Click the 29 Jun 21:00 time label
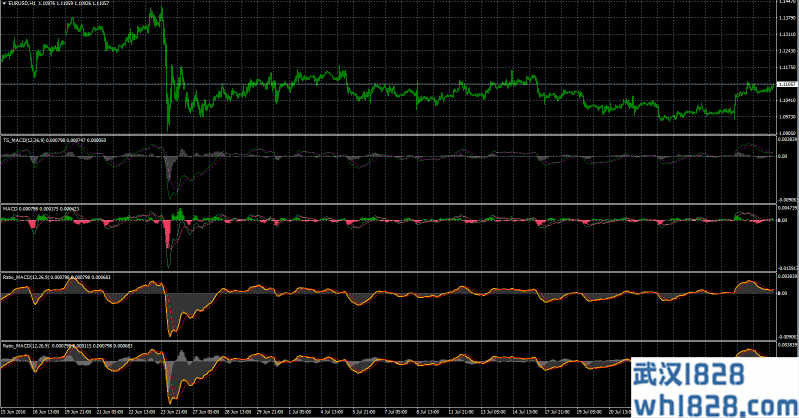Screen dimensions: 799x418 (270, 412)
